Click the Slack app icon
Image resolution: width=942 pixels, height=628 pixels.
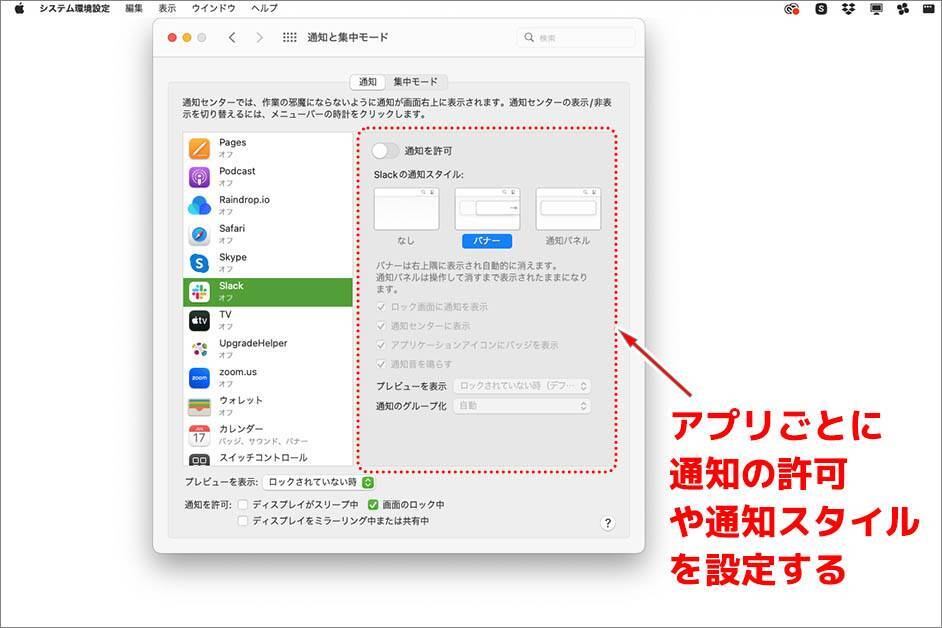click(x=199, y=292)
